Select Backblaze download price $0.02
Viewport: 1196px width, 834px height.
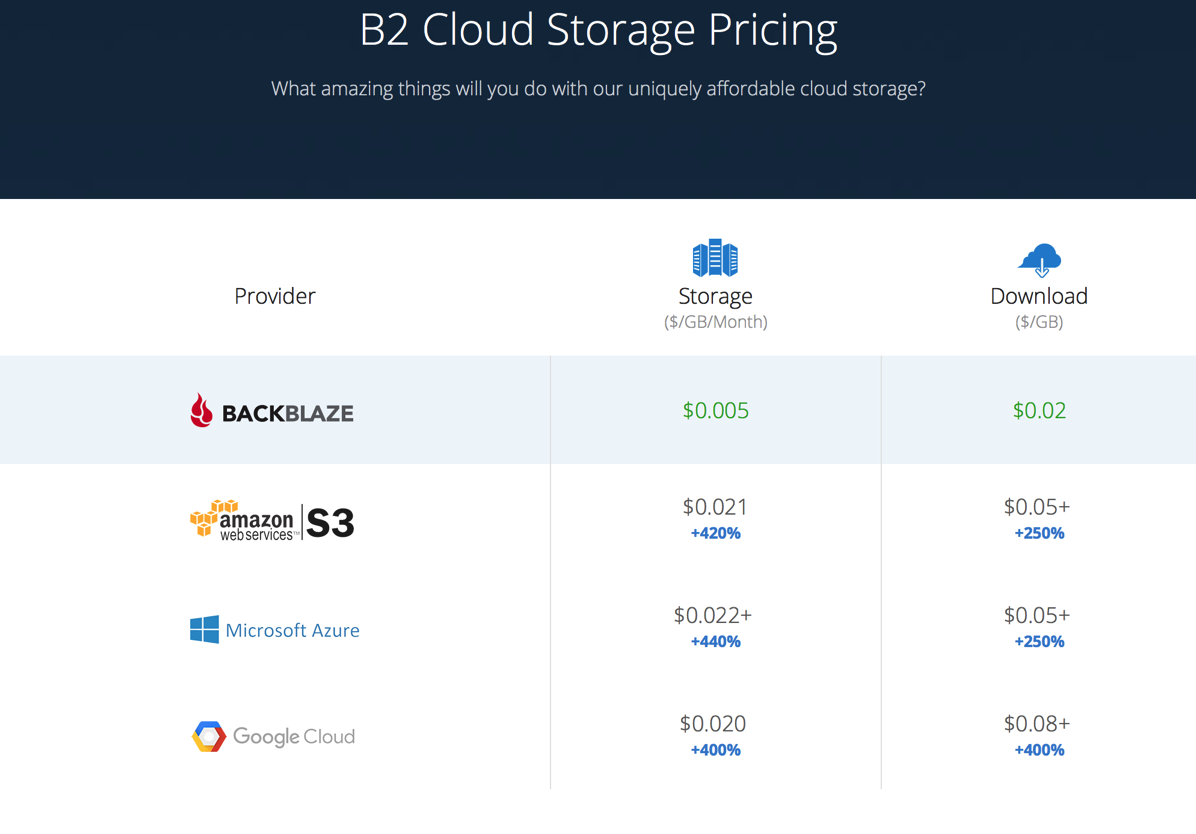1039,410
